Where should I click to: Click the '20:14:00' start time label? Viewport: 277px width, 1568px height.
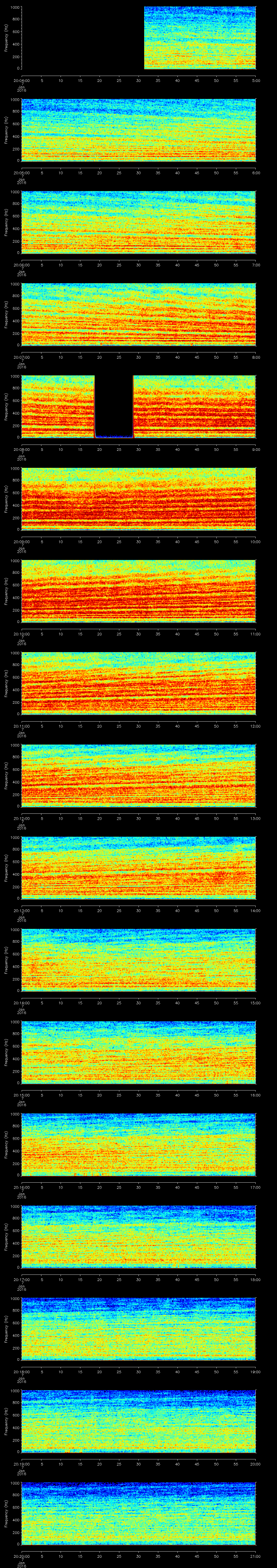[x=21, y=1003]
